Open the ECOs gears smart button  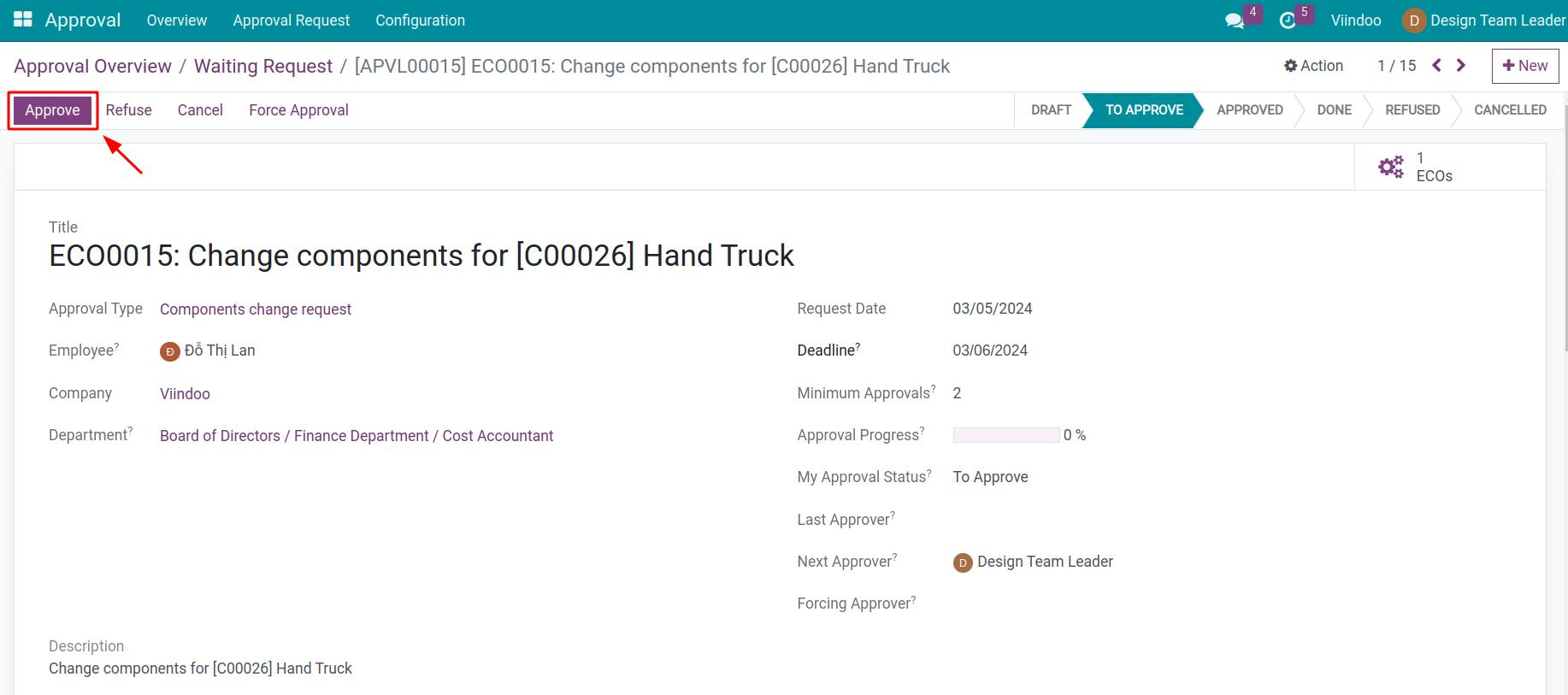coord(1450,167)
